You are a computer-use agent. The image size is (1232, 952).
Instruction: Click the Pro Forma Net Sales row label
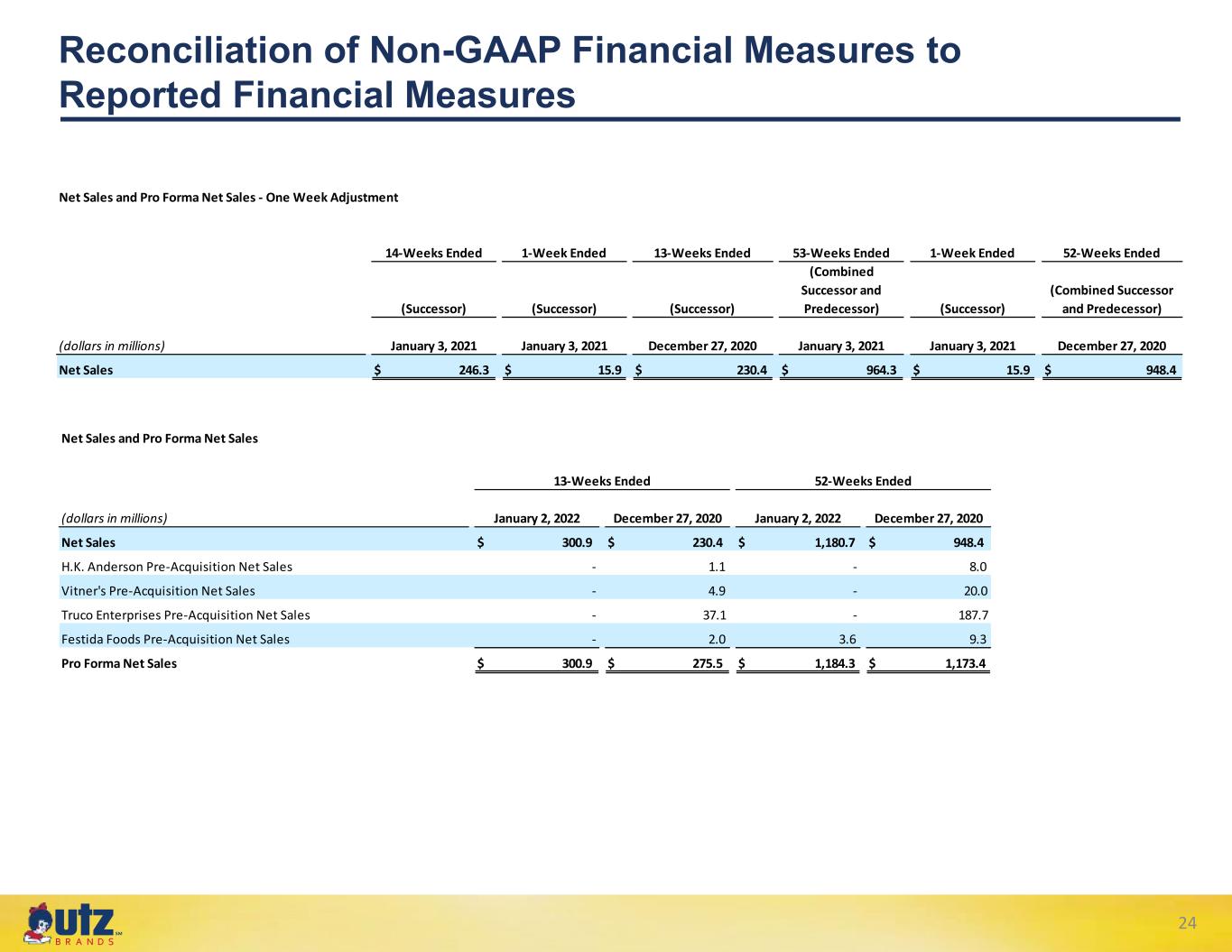(119, 663)
